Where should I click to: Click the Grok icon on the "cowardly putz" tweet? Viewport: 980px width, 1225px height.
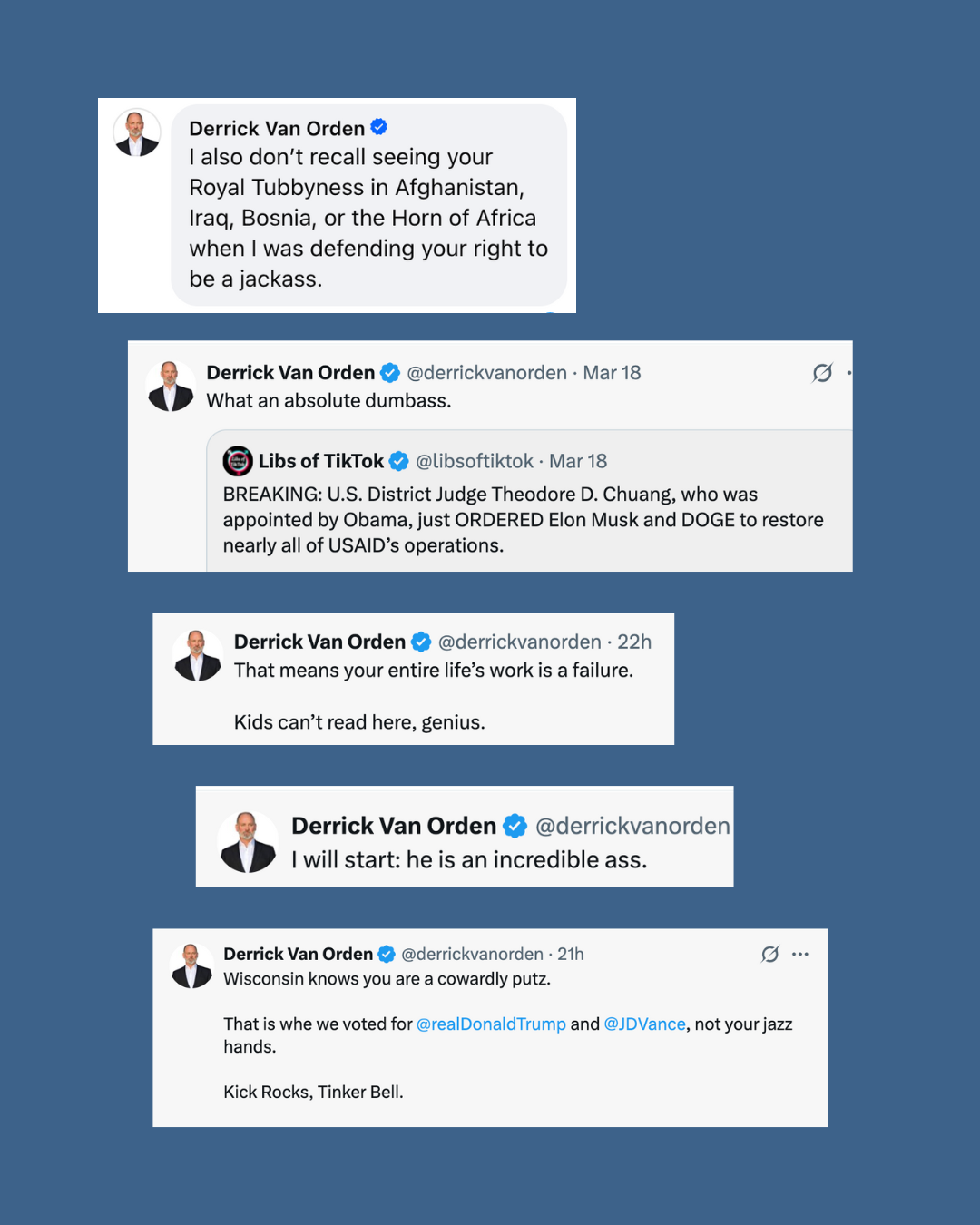pos(769,954)
